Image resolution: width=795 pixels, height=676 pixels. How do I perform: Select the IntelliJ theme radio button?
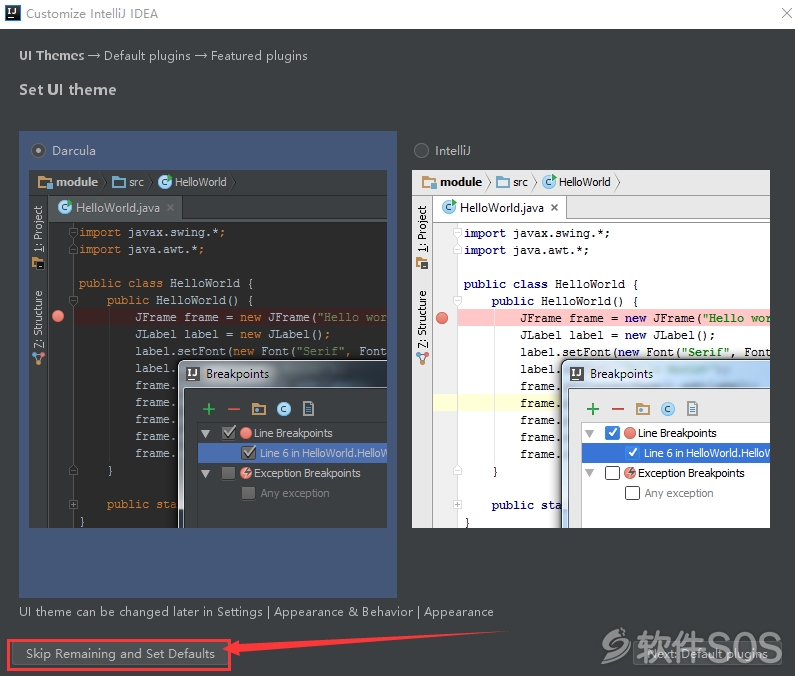(x=421, y=151)
